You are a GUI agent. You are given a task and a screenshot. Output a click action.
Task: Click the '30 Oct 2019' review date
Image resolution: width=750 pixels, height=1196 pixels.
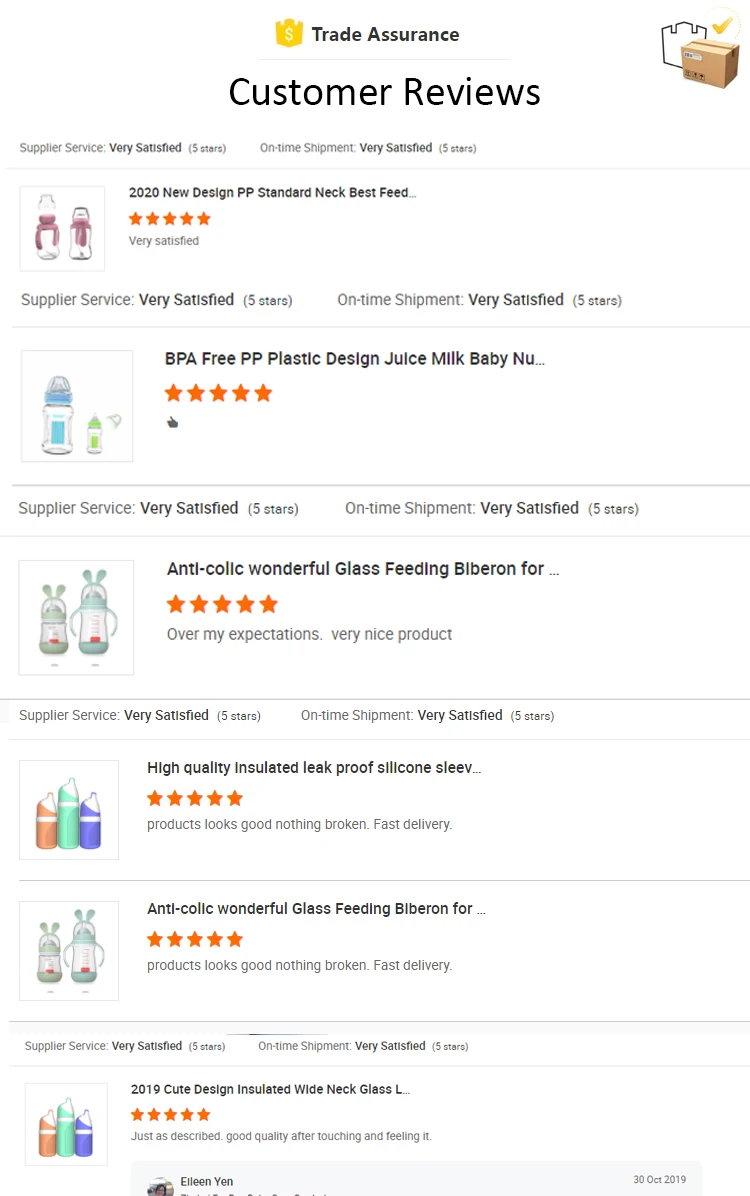(x=660, y=1180)
